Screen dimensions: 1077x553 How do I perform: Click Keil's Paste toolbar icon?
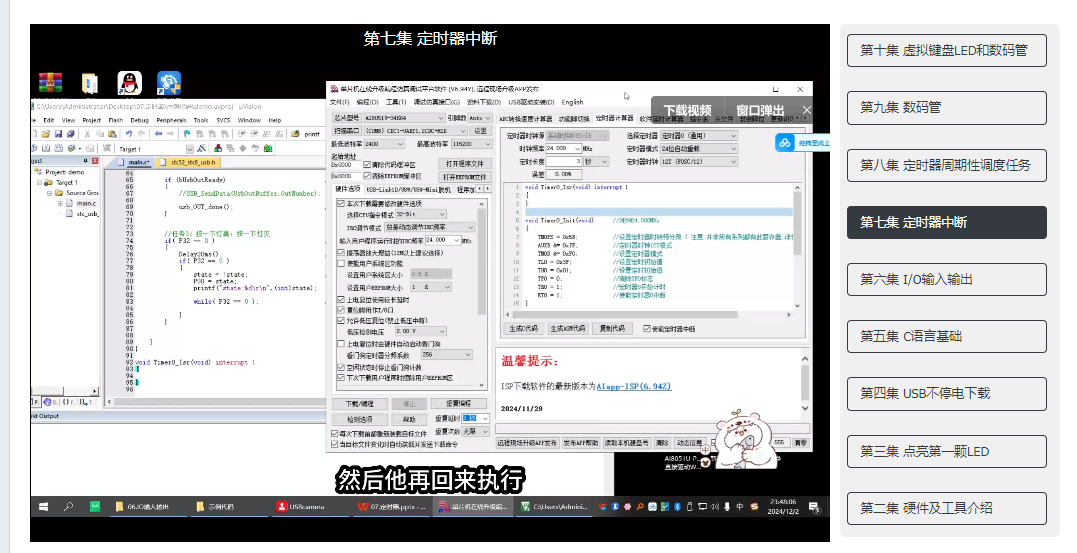point(112,133)
